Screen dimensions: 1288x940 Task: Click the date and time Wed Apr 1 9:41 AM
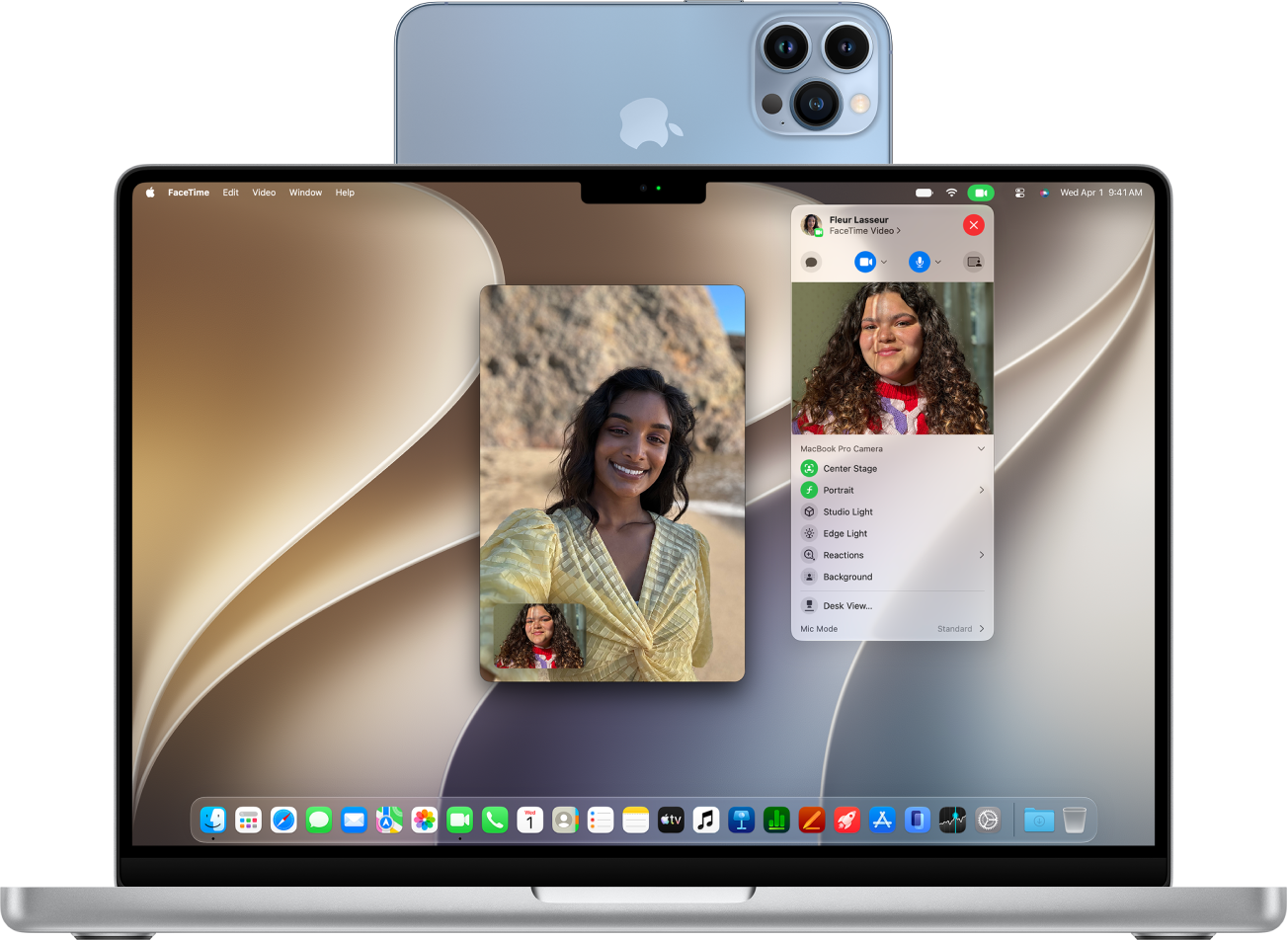(1101, 193)
